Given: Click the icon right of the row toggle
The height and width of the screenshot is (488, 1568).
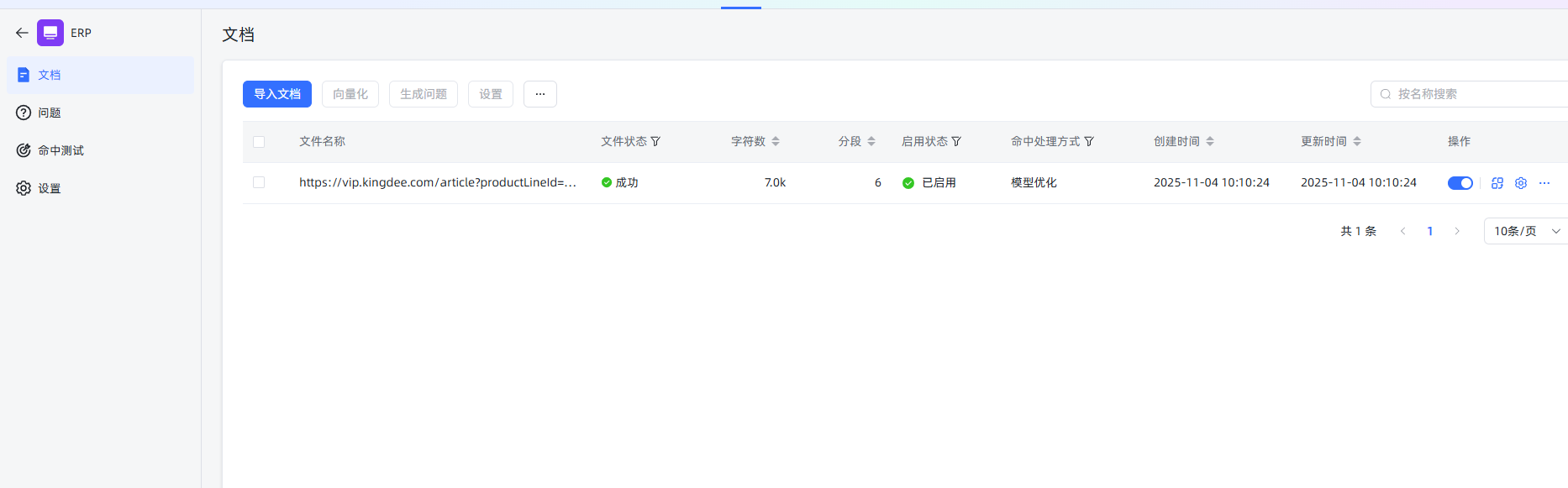Looking at the screenshot, I should pos(1497,183).
